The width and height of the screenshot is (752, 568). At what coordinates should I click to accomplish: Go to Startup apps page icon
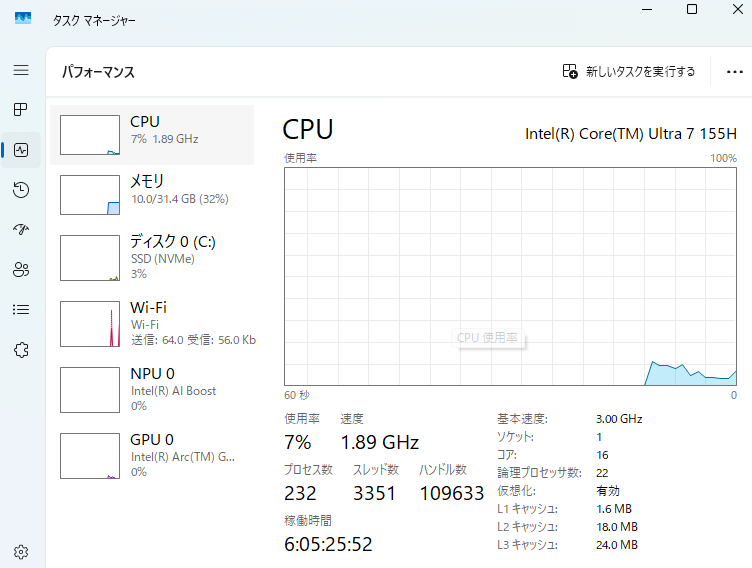21,230
